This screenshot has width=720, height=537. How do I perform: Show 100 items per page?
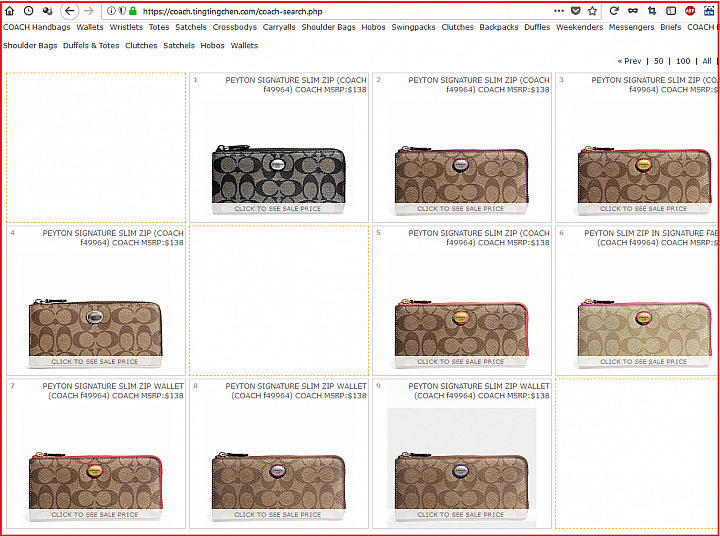tap(683, 61)
